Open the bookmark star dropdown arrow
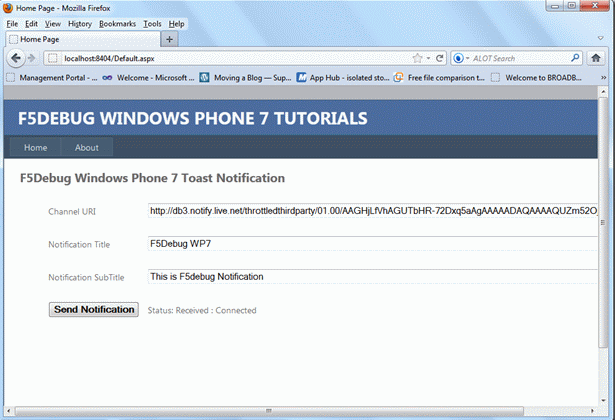The height and width of the screenshot is (420, 615). 428,58
